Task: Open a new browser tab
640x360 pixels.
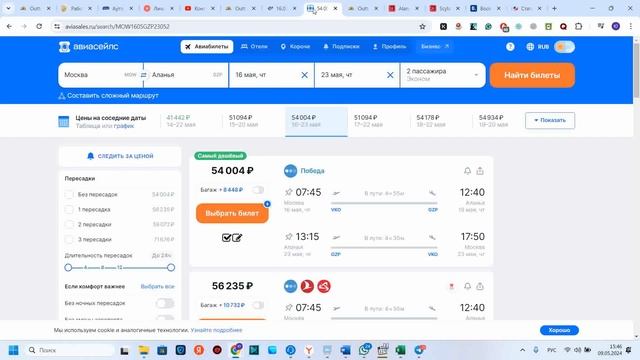Action: (x=554, y=8)
